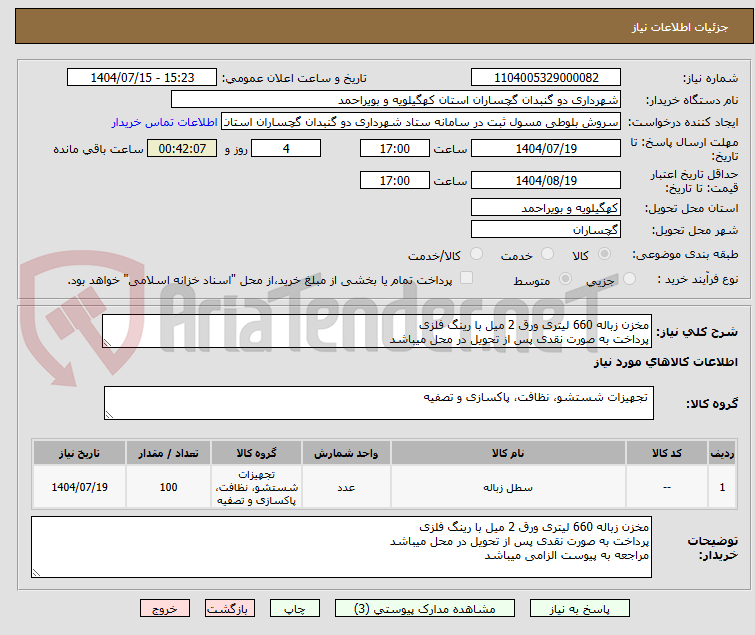Click the تعداد / مقدار column header
The image size is (755, 635).
click(x=168, y=453)
